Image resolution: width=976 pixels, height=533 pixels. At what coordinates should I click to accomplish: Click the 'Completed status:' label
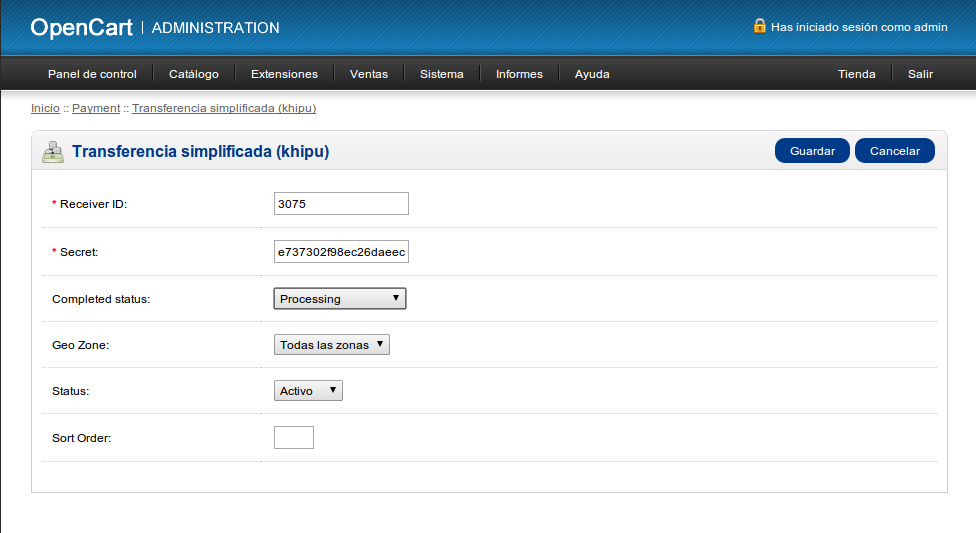pos(101,299)
